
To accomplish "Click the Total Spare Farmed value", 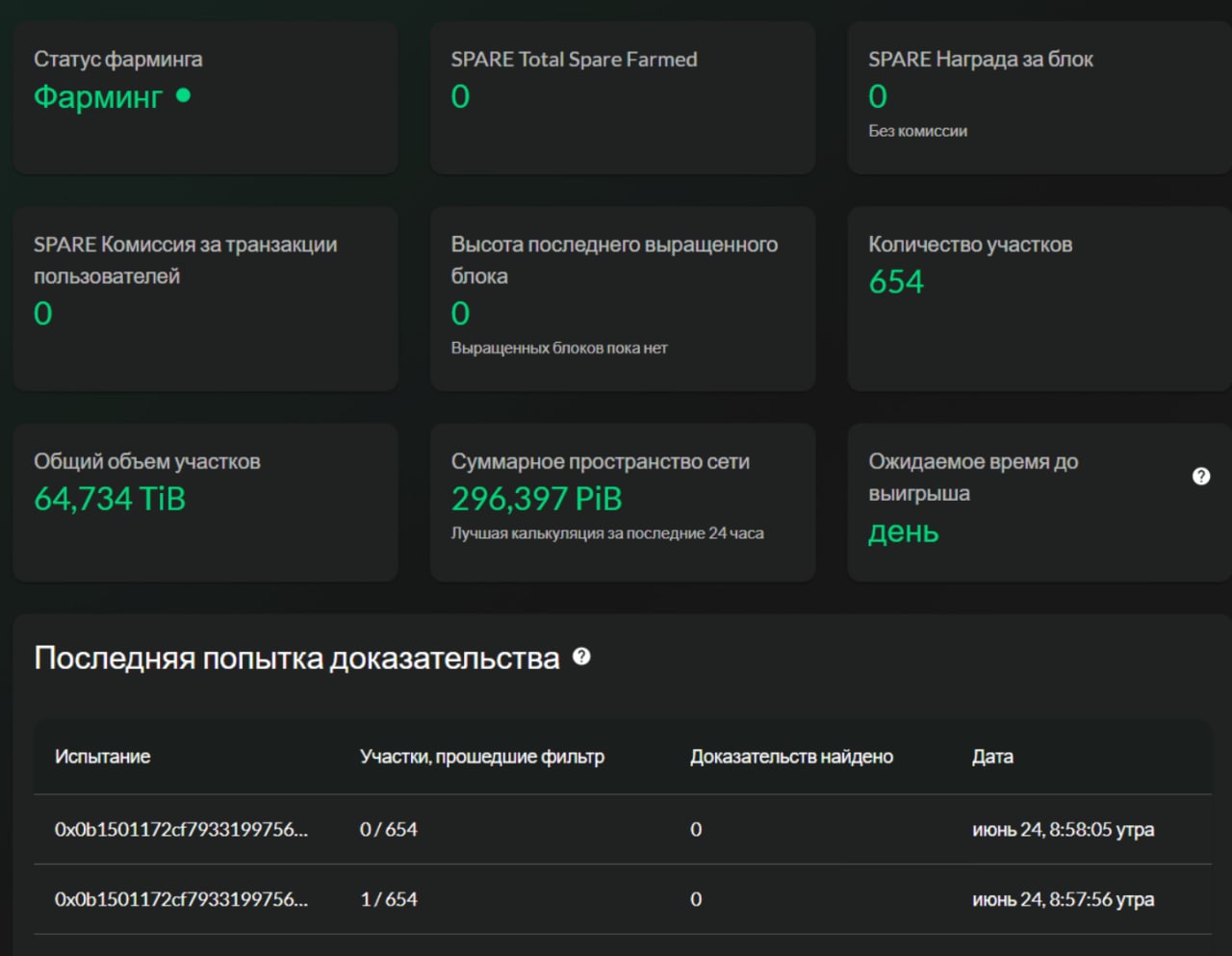I will pos(460,96).
